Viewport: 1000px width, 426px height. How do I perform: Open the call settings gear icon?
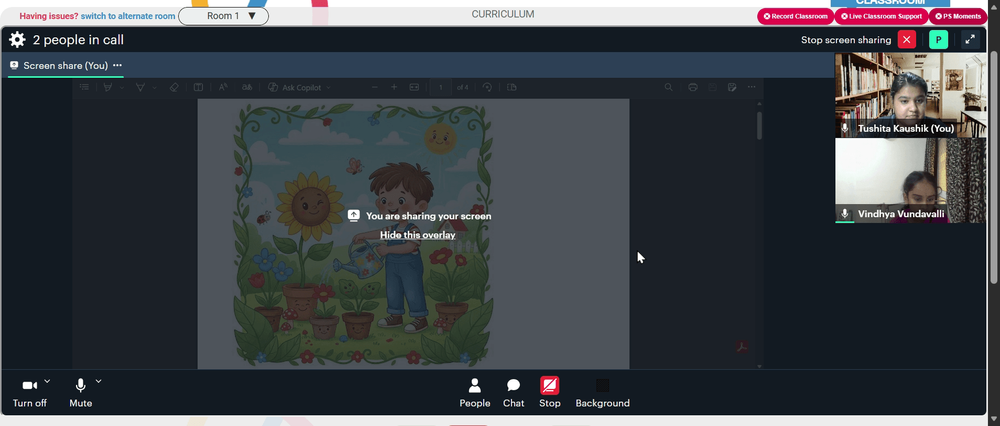click(17, 40)
